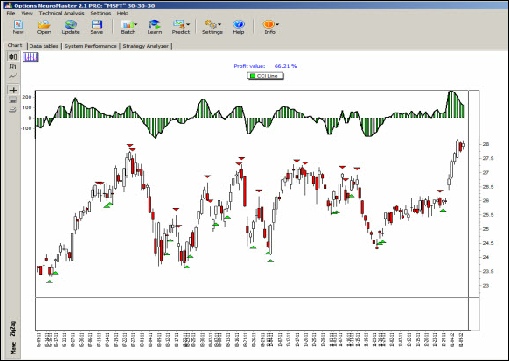509x361 pixels.
Task: Open the Strategy Analyzer tab
Action: pos(145,46)
